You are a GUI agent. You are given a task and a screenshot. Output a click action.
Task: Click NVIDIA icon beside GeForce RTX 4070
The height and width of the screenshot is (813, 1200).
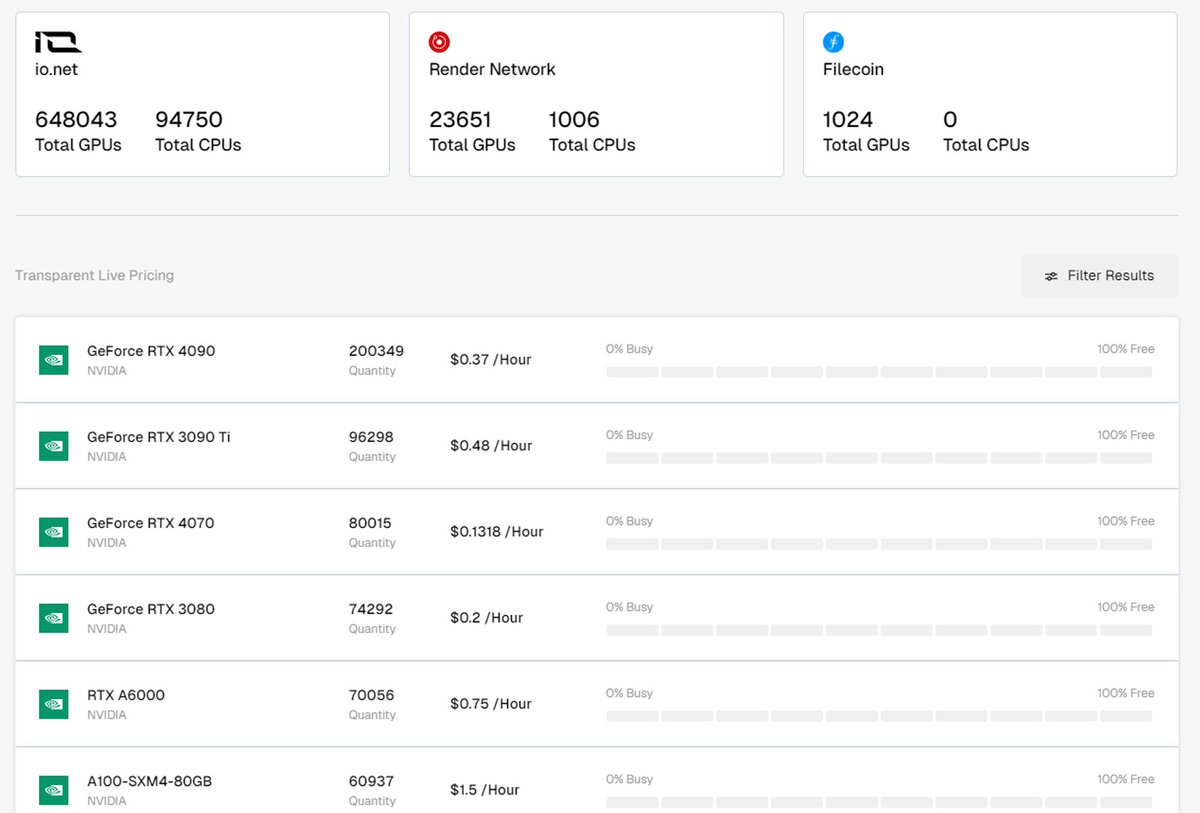[54, 532]
